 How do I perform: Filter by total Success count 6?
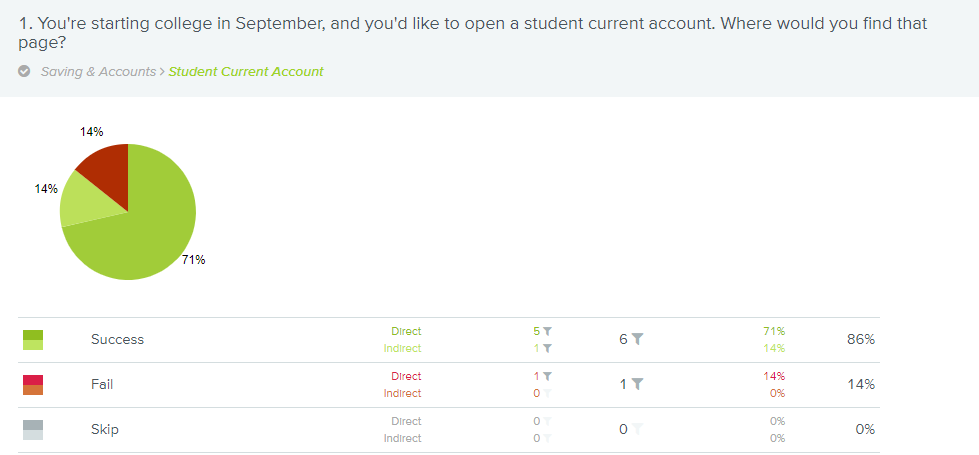pyautogui.click(x=637, y=340)
